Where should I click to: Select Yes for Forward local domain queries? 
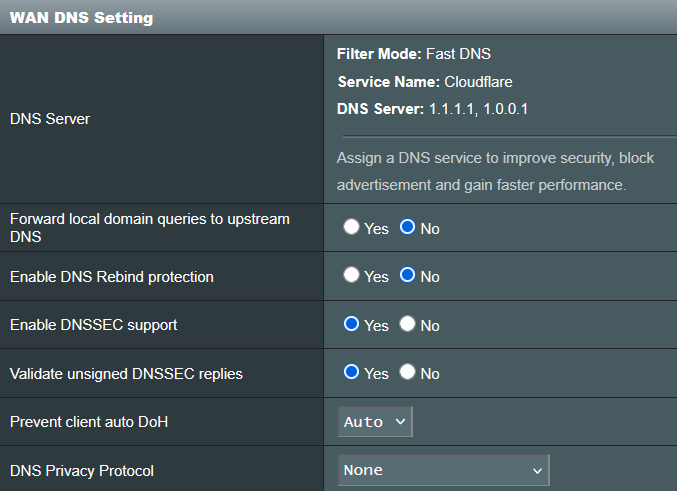coord(351,227)
